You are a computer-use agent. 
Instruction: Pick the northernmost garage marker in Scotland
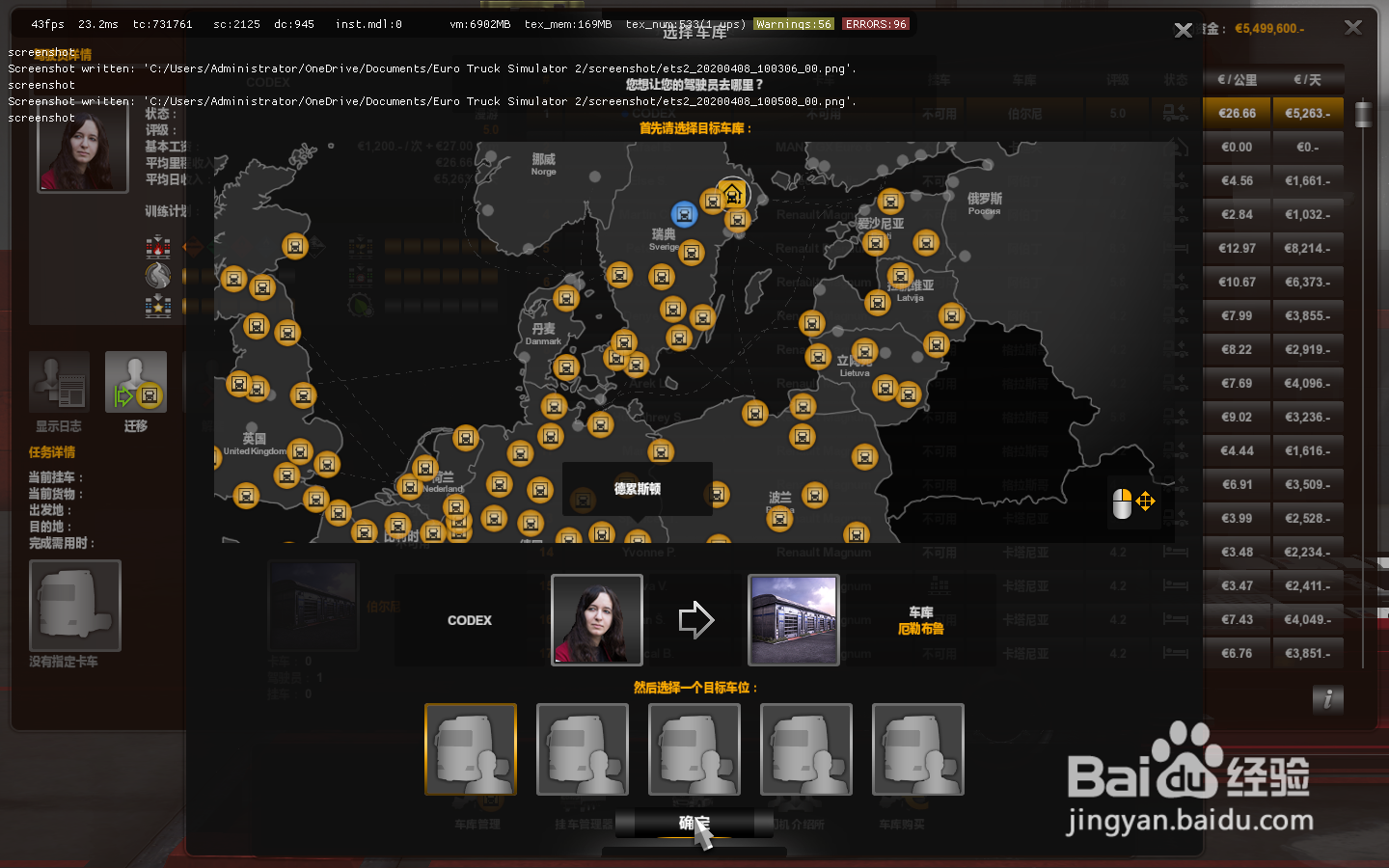[x=295, y=246]
